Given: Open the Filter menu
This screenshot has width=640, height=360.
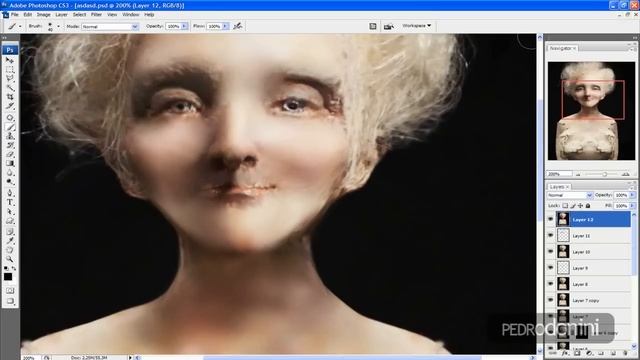Looking at the screenshot, I should (96, 15).
